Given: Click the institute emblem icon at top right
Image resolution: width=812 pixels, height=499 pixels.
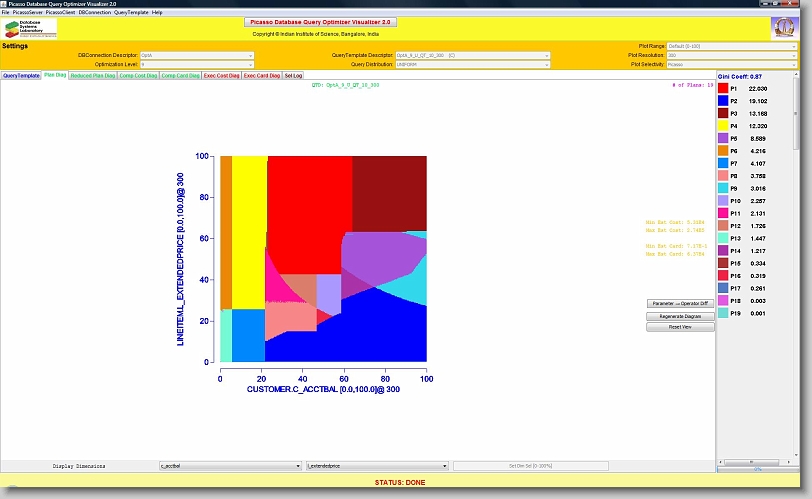Looking at the screenshot, I should [784, 28].
